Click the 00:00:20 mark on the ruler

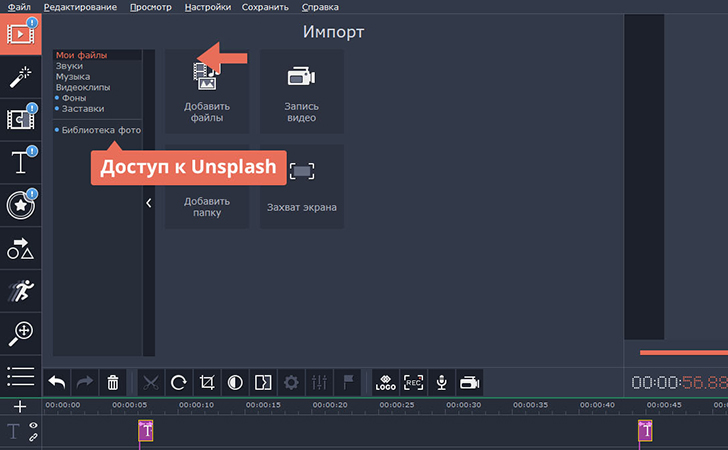[330, 405]
